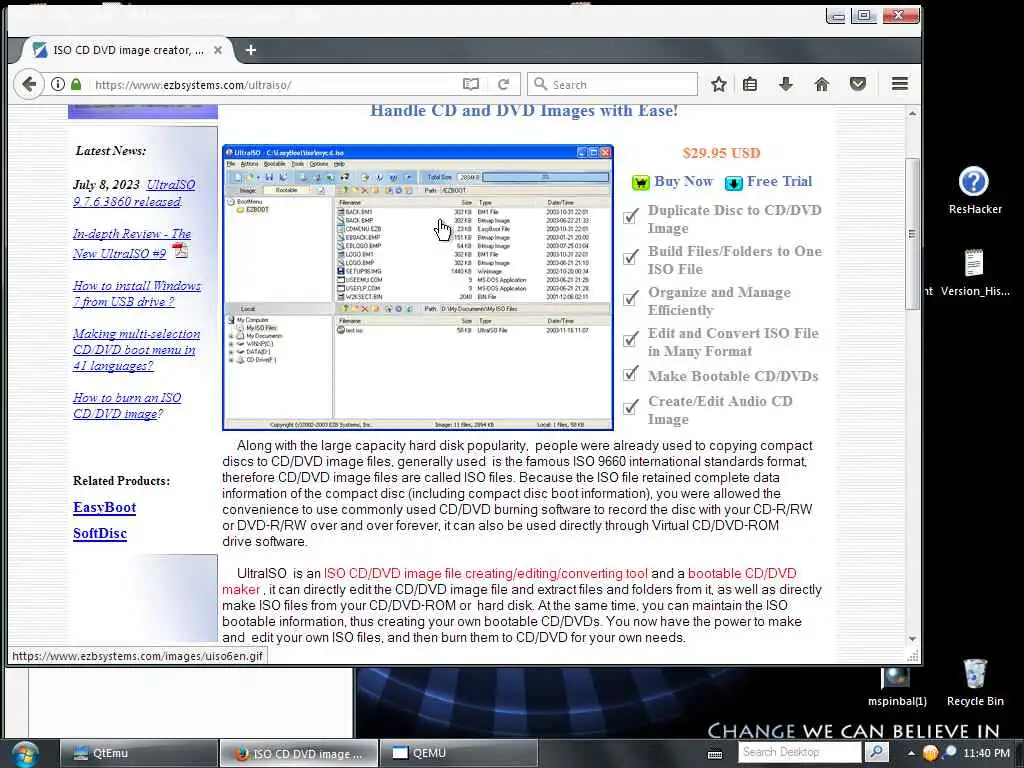Go back with the browser back arrow
The width and height of the screenshot is (1024, 768).
click(x=29, y=84)
